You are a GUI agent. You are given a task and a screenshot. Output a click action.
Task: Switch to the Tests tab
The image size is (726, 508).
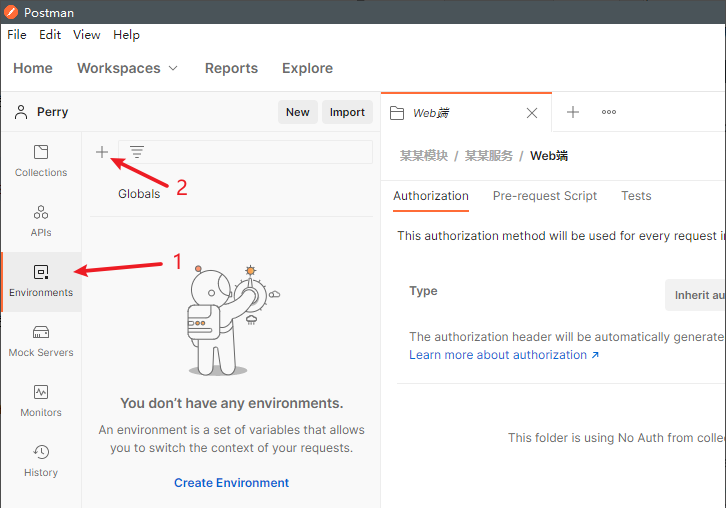[636, 196]
